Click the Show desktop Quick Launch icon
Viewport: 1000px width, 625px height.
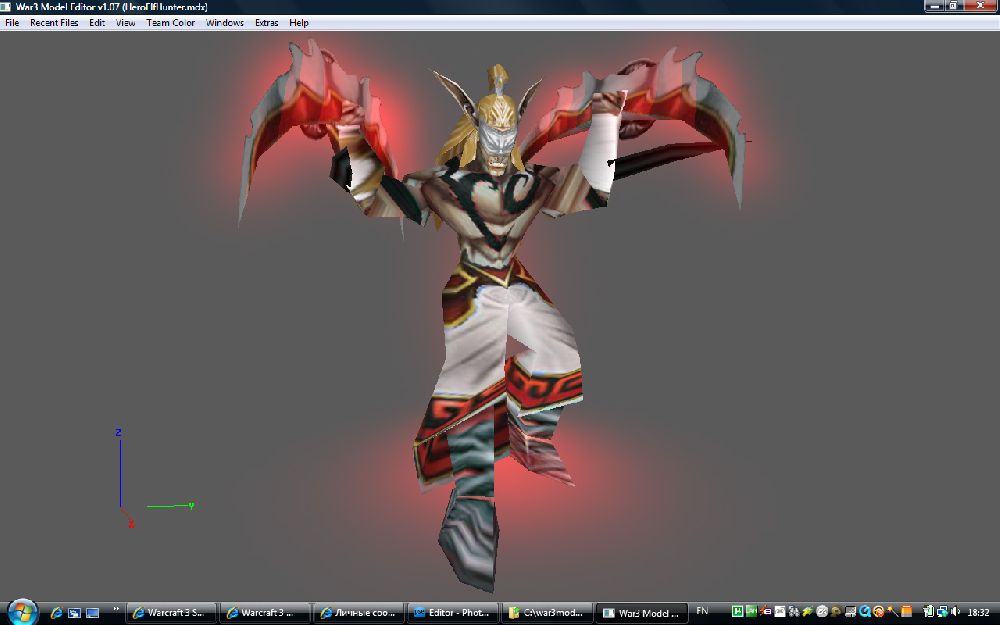coord(92,613)
